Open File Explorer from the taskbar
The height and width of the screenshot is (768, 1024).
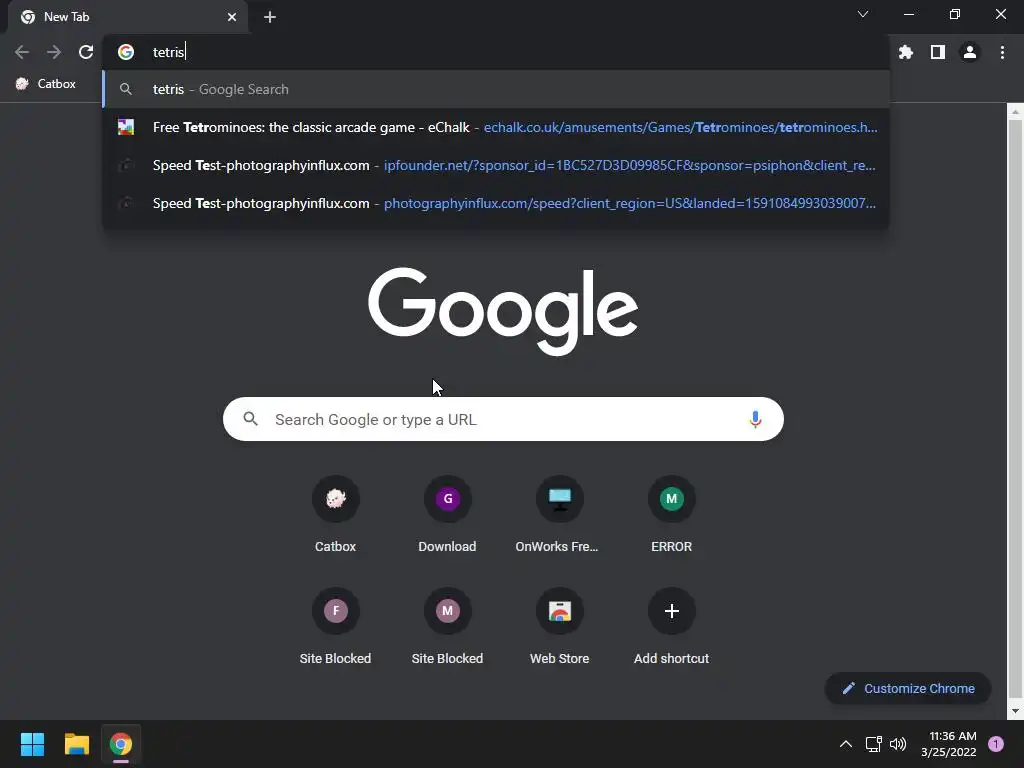[x=76, y=744]
